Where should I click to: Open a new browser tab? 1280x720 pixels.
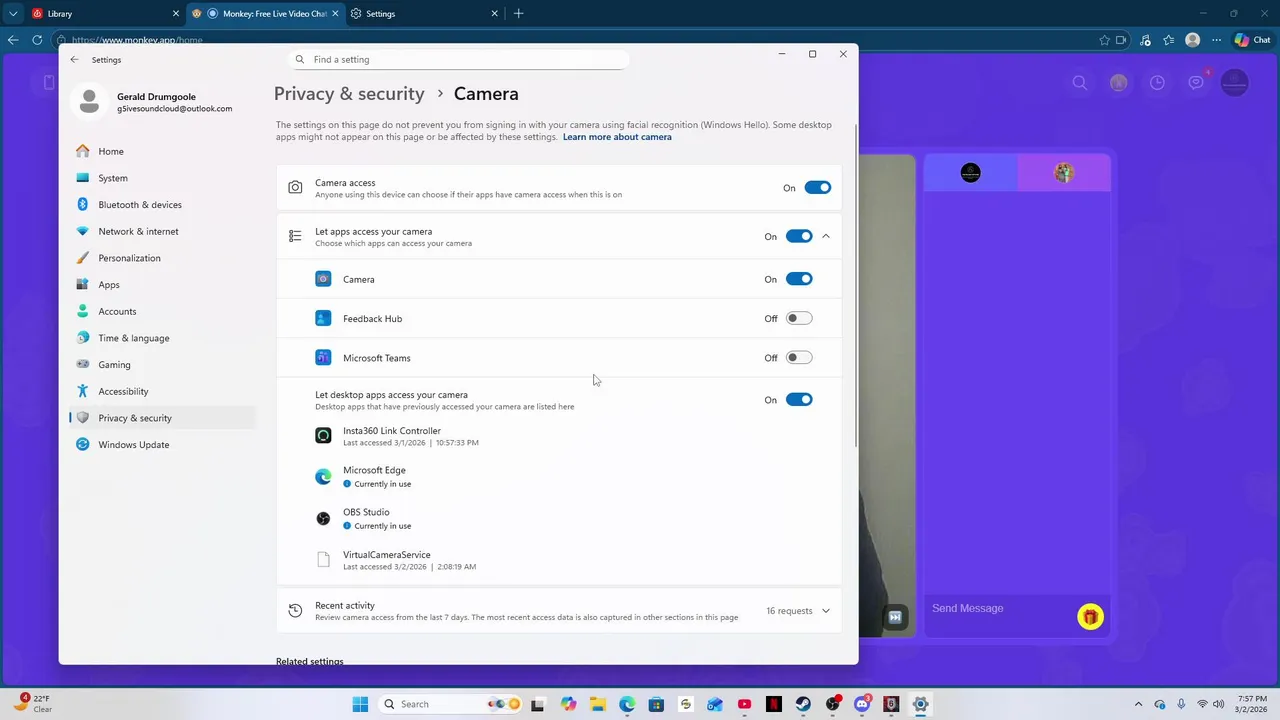(x=518, y=14)
